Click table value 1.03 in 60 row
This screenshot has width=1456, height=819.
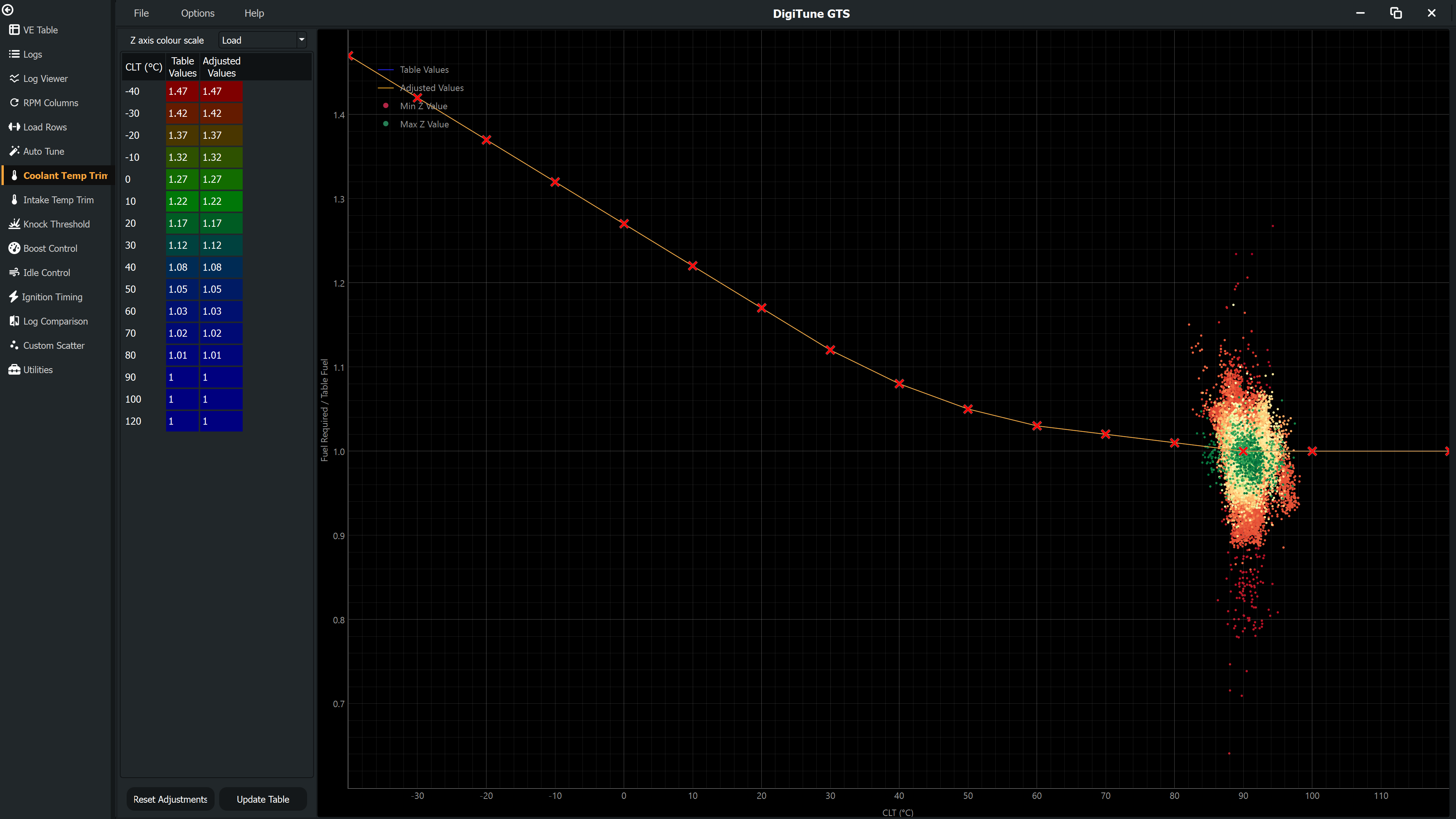click(x=182, y=311)
